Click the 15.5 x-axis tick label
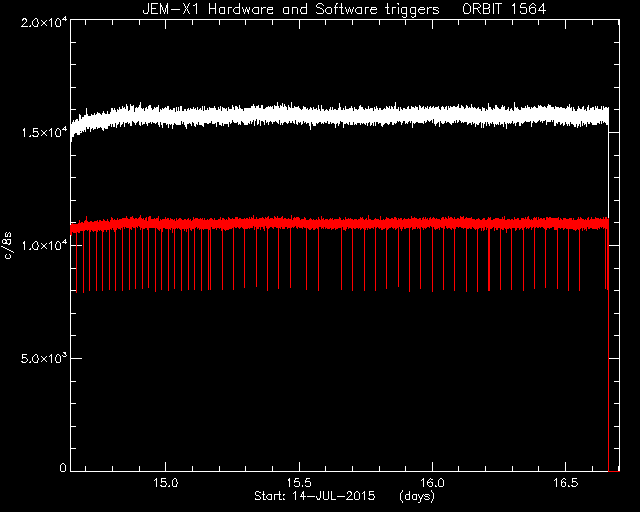The image size is (640, 512). pyautogui.click(x=299, y=483)
